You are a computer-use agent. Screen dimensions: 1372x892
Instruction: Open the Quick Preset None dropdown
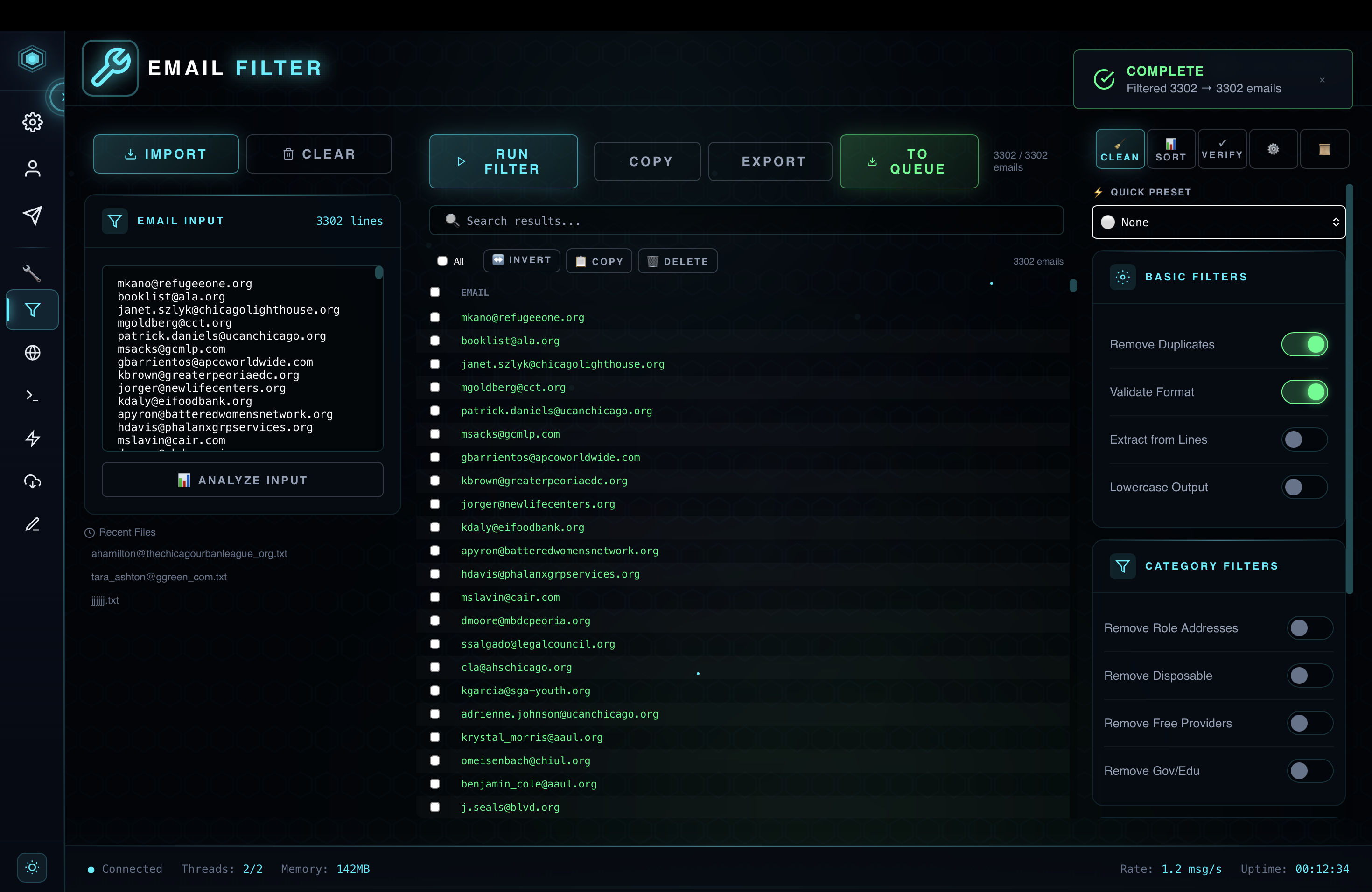[x=1218, y=223]
